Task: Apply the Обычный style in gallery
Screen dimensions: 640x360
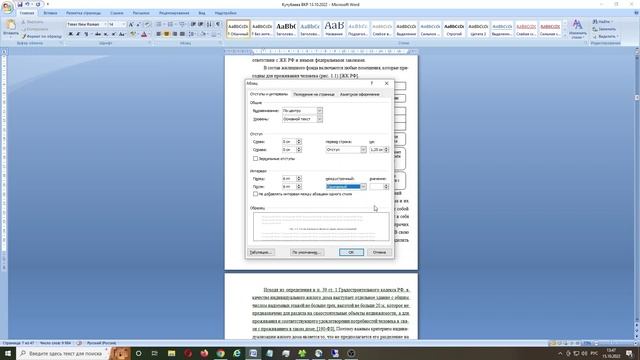Action: [238, 29]
